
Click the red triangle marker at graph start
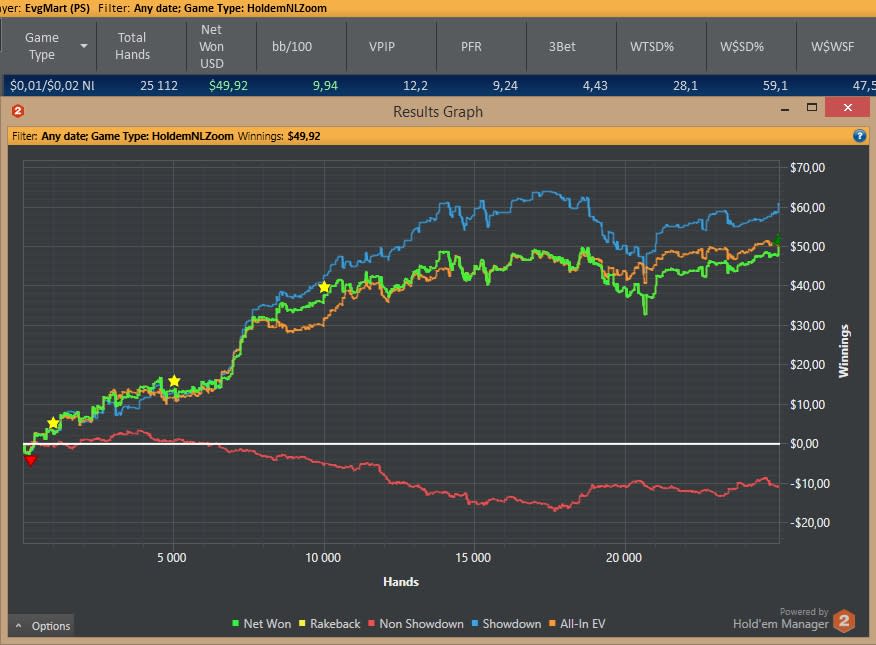point(31,460)
